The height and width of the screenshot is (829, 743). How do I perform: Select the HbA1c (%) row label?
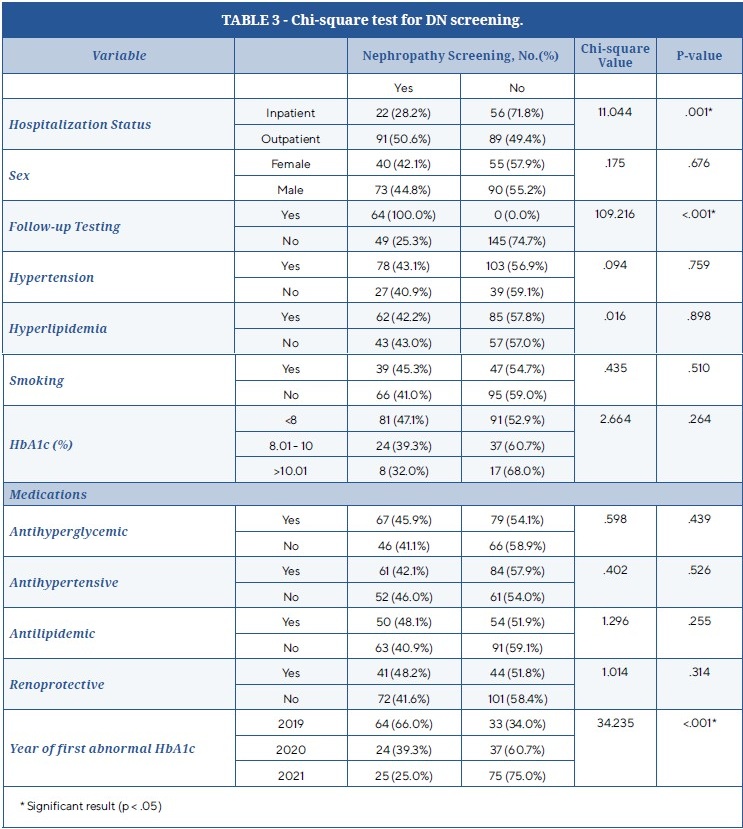(x=40, y=444)
